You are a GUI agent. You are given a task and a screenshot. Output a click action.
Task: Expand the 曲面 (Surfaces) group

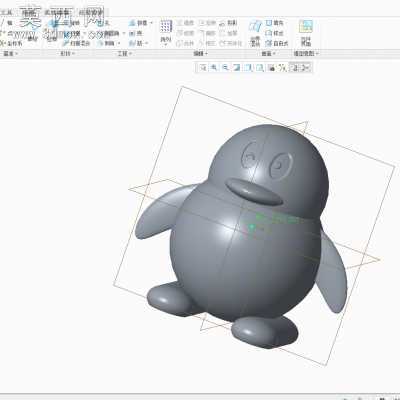coord(268,53)
